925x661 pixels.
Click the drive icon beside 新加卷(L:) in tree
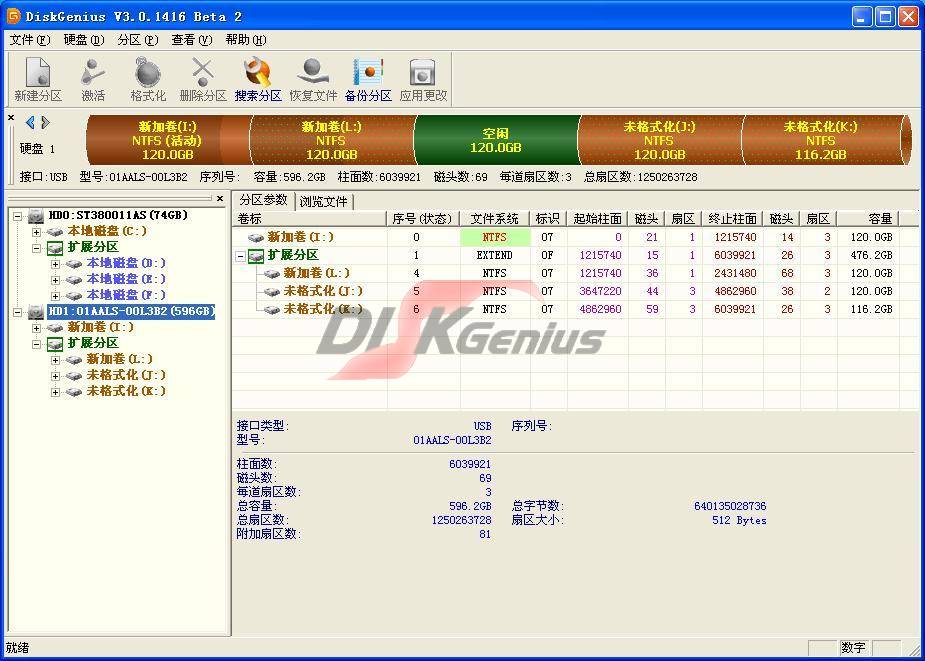tap(74, 359)
